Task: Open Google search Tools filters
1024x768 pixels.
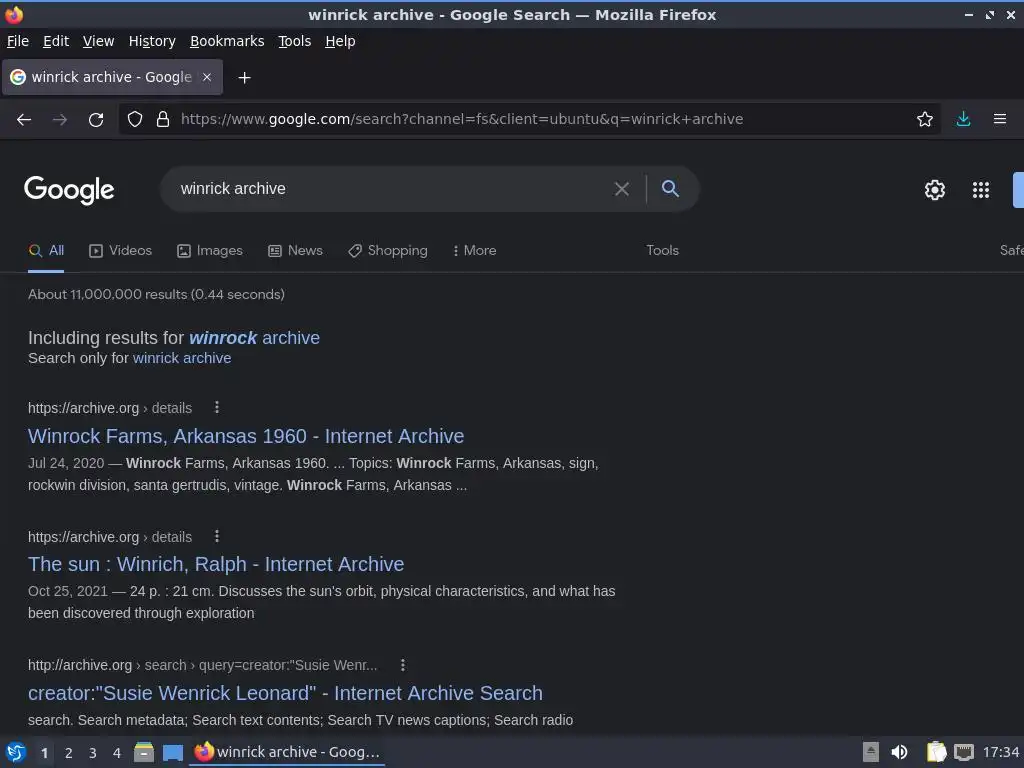Action: pyautogui.click(x=662, y=251)
